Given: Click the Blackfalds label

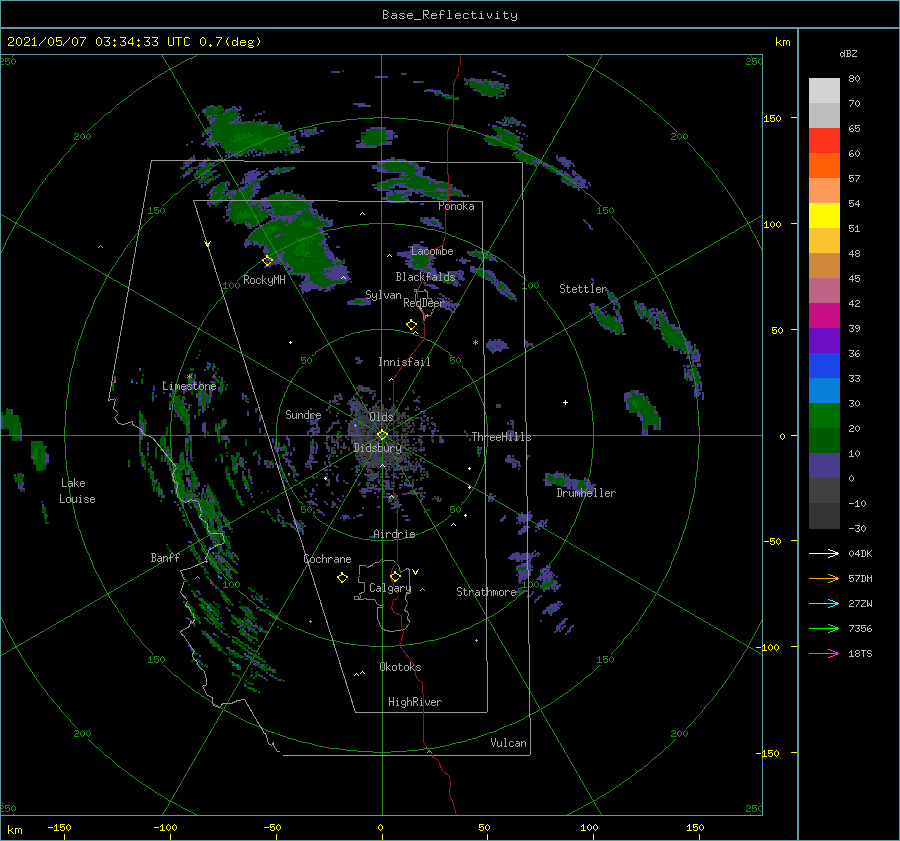Looking at the screenshot, I should (x=425, y=277).
